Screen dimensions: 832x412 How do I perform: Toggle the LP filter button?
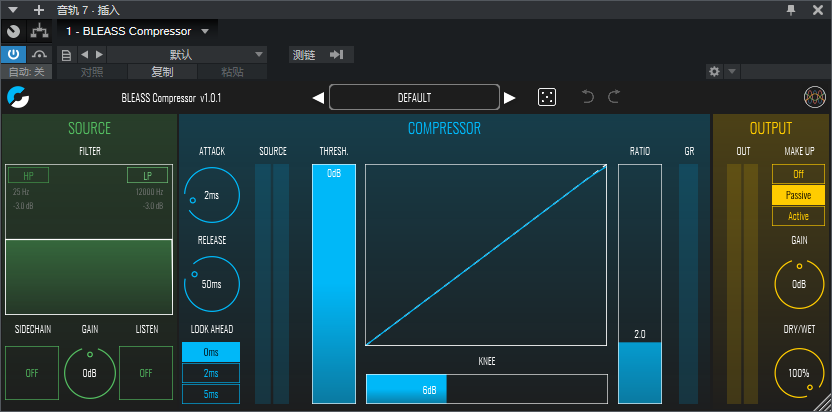(148, 175)
